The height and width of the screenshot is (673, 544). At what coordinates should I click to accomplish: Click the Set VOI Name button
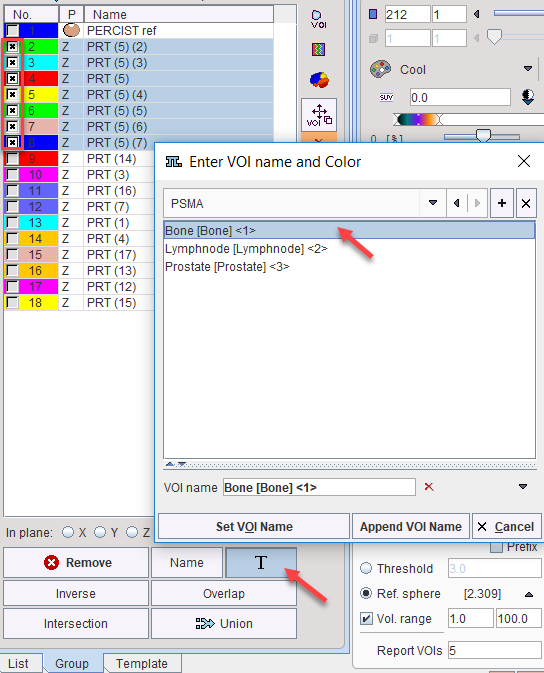pyautogui.click(x=254, y=526)
